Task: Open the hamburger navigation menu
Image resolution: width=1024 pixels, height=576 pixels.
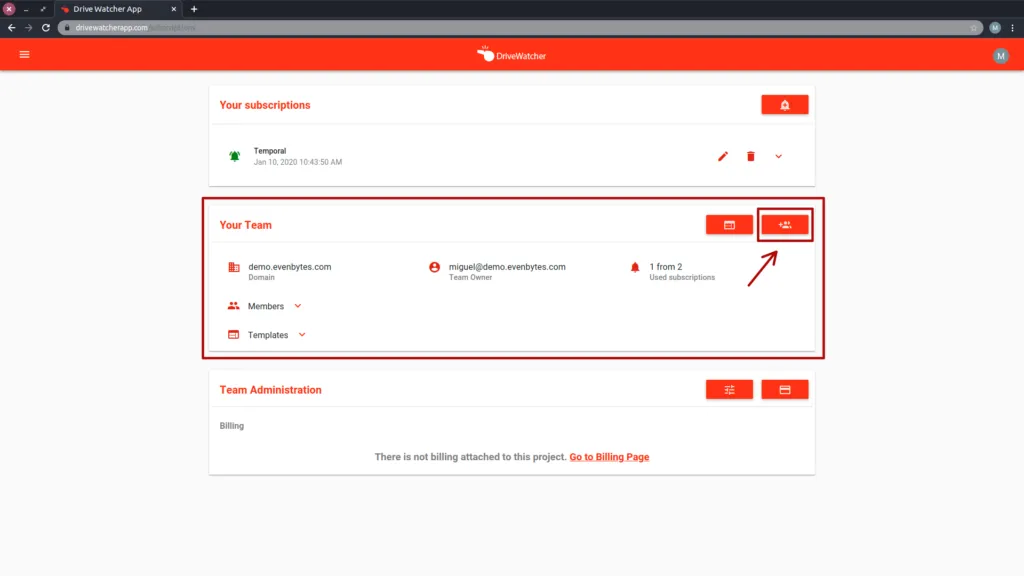Action: coord(24,55)
